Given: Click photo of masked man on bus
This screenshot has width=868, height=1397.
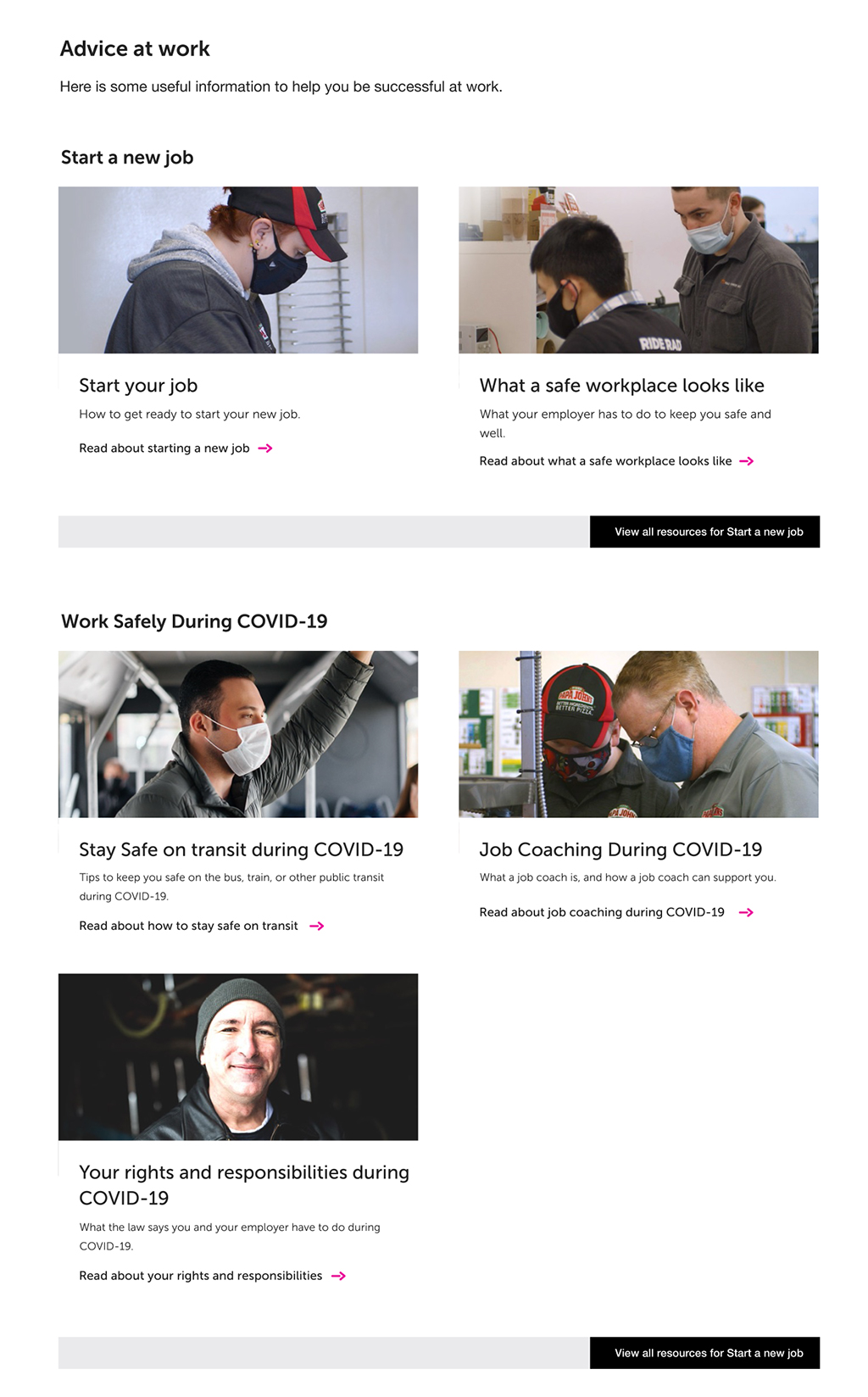Looking at the screenshot, I should (x=238, y=734).
